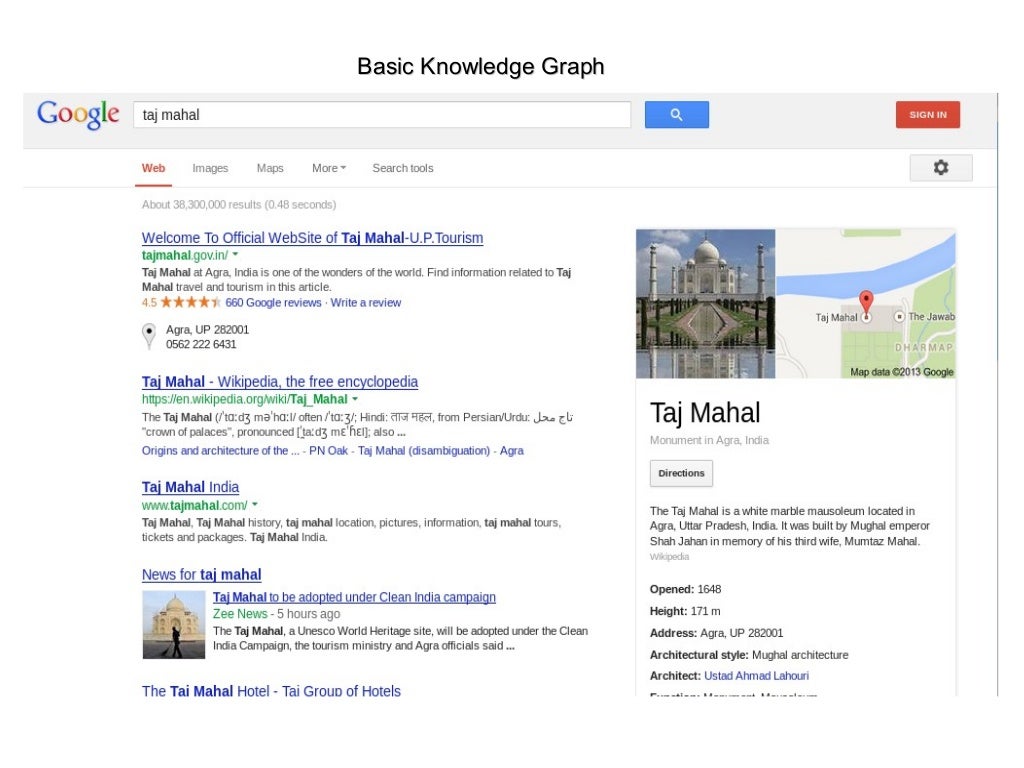Image resolution: width=1024 pixels, height=768 pixels.
Task: Open the PN Oak sitelink
Action: point(328,451)
